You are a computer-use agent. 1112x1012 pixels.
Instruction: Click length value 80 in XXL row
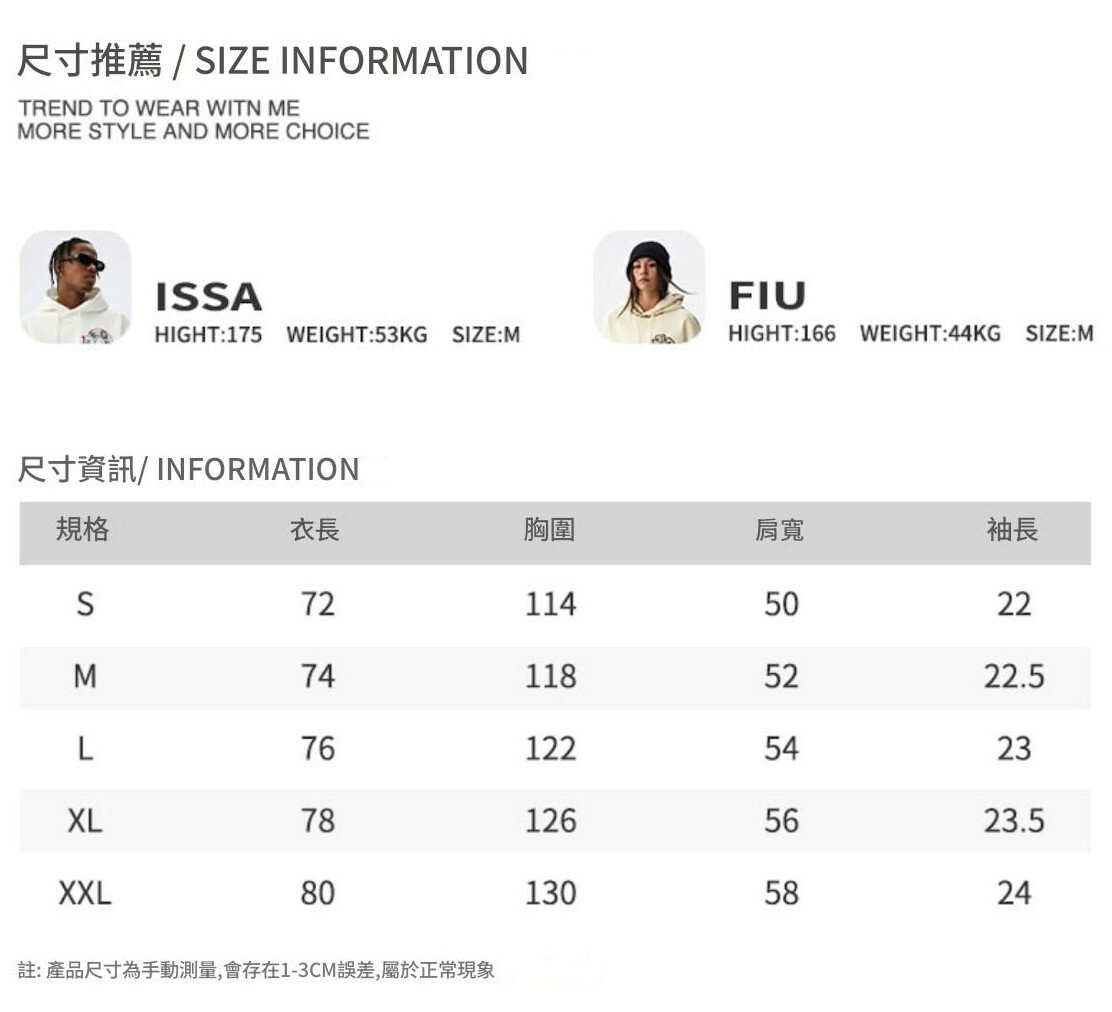318,893
